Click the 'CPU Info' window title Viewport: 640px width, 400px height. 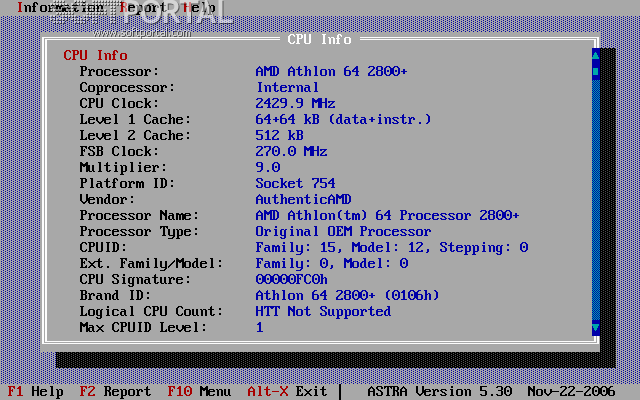(x=319, y=39)
